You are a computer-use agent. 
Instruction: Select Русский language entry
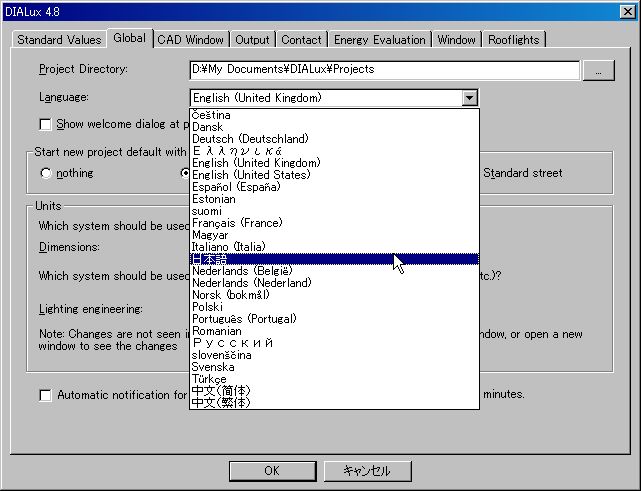tap(334, 343)
